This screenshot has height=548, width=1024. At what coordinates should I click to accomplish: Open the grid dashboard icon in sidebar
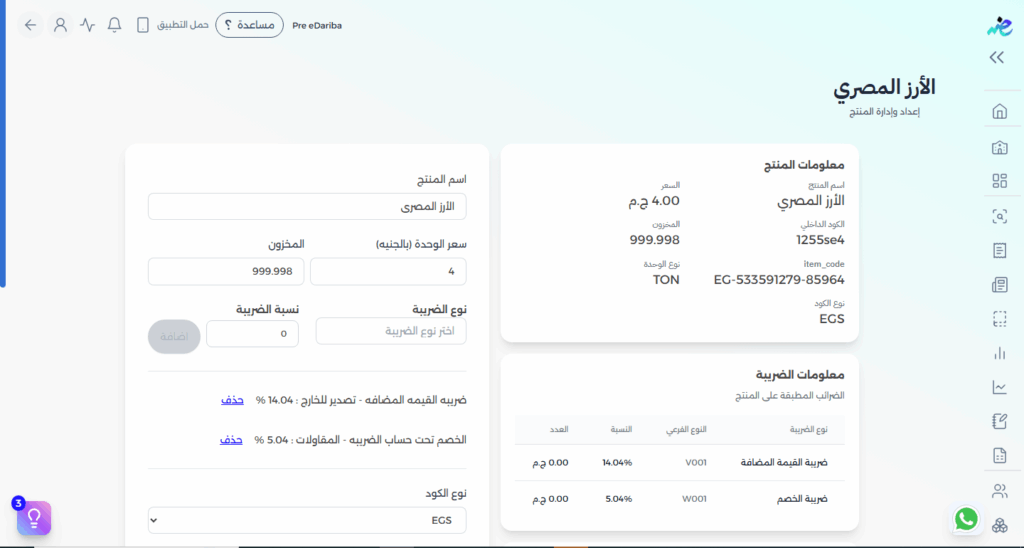pyautogui.click(x=1000, y=181)
